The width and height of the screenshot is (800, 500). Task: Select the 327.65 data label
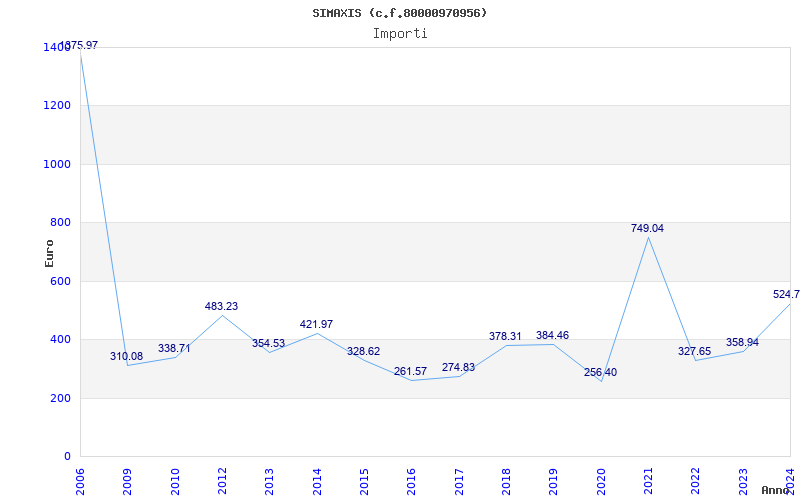click(x=694, y=351)
